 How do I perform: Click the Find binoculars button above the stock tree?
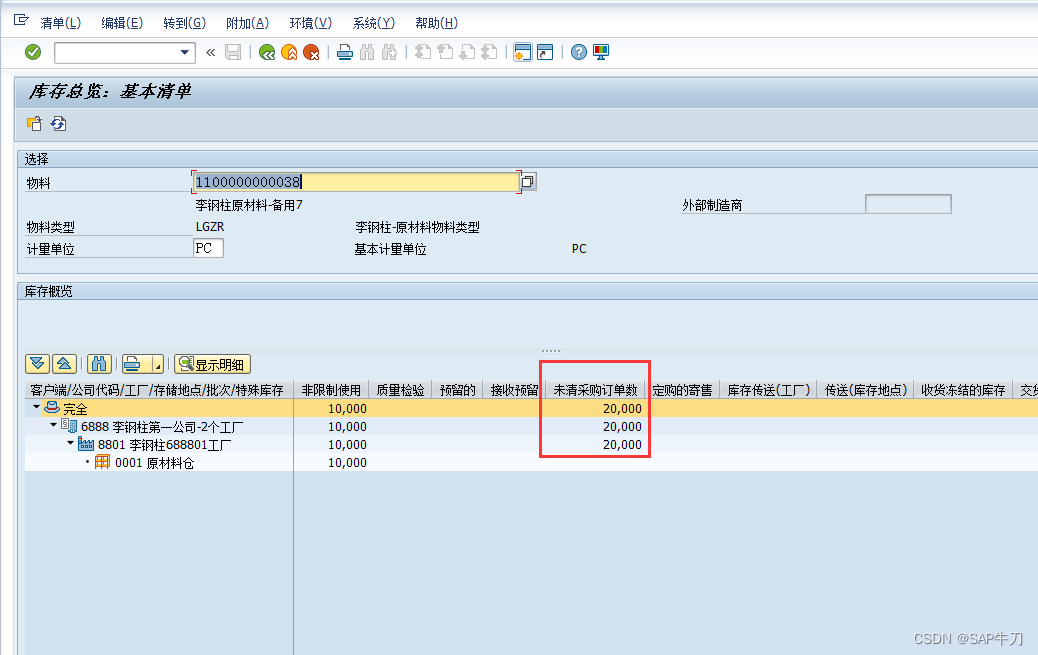[99, 364]
